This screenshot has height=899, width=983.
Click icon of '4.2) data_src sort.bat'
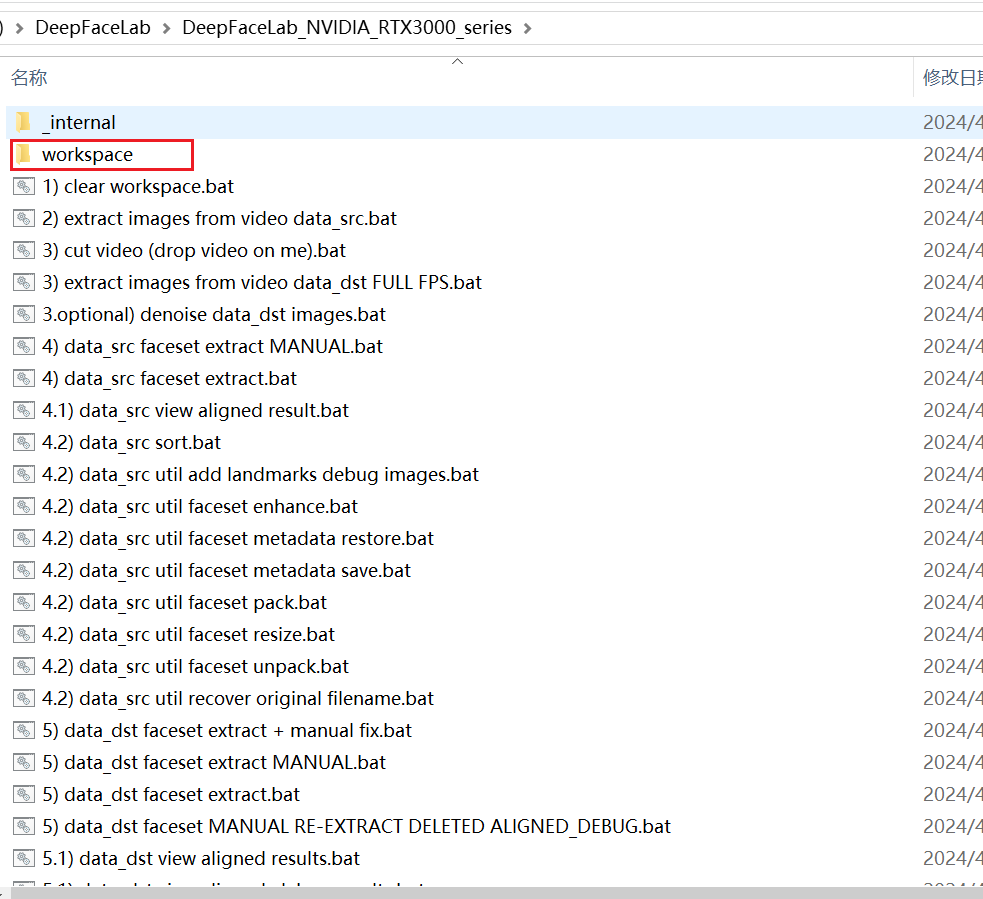24,442
